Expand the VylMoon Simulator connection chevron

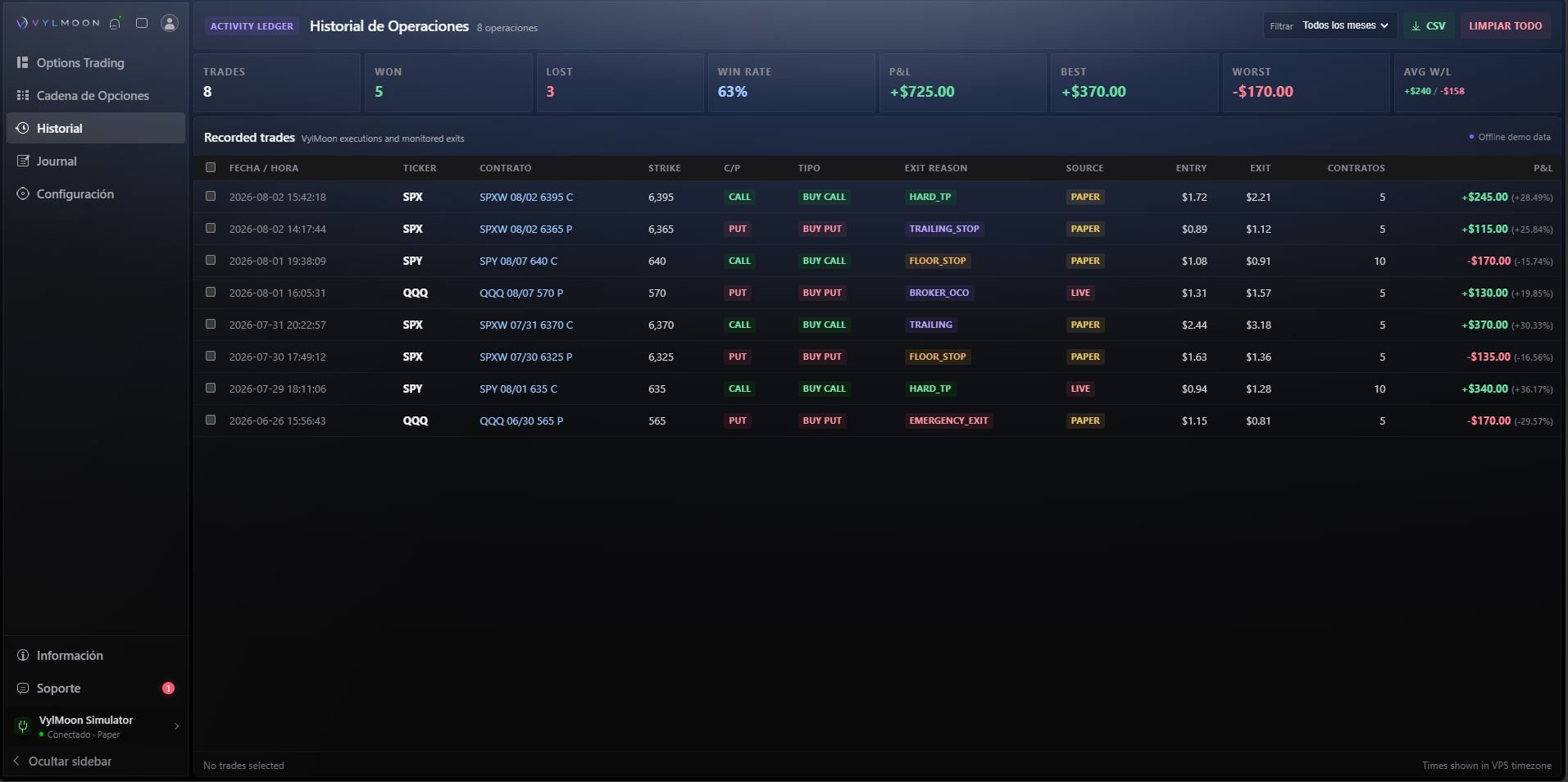(x=176, y=726)
